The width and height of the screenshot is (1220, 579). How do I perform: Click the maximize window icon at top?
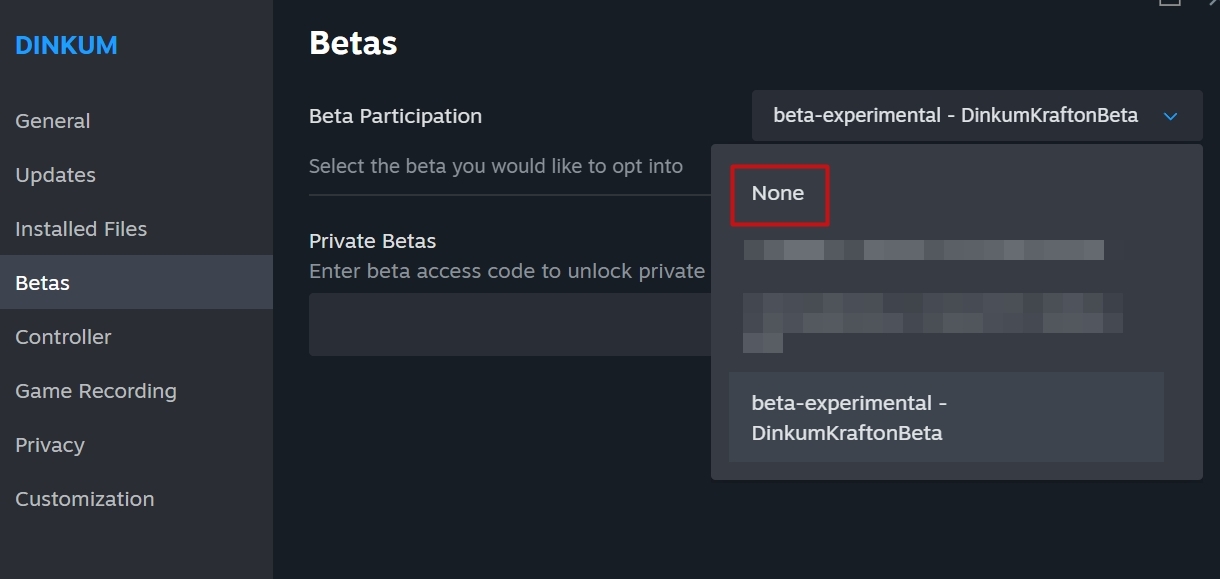pos(1169,3)
